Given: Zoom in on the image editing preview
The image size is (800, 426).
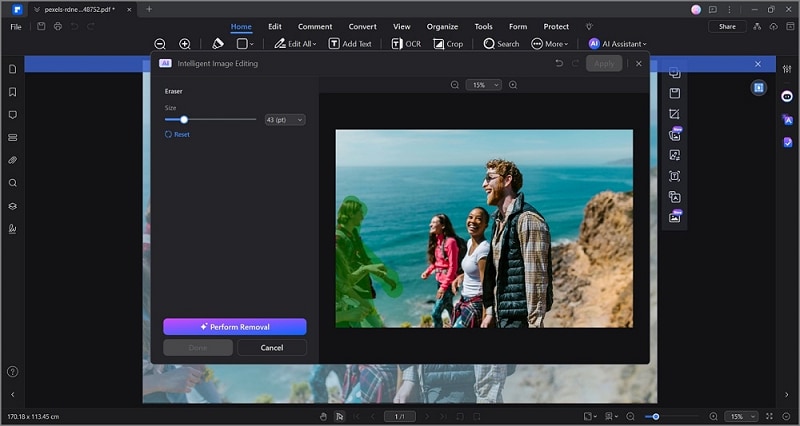Looking at the screenshot, I should (x=513, y=85).
